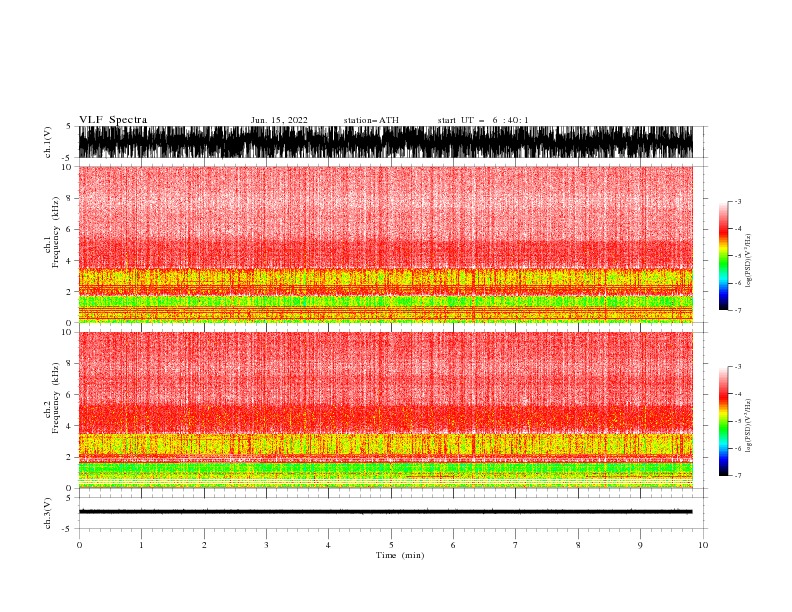Click the 'start UT = 6 :40: 1' text

point(483,120)
